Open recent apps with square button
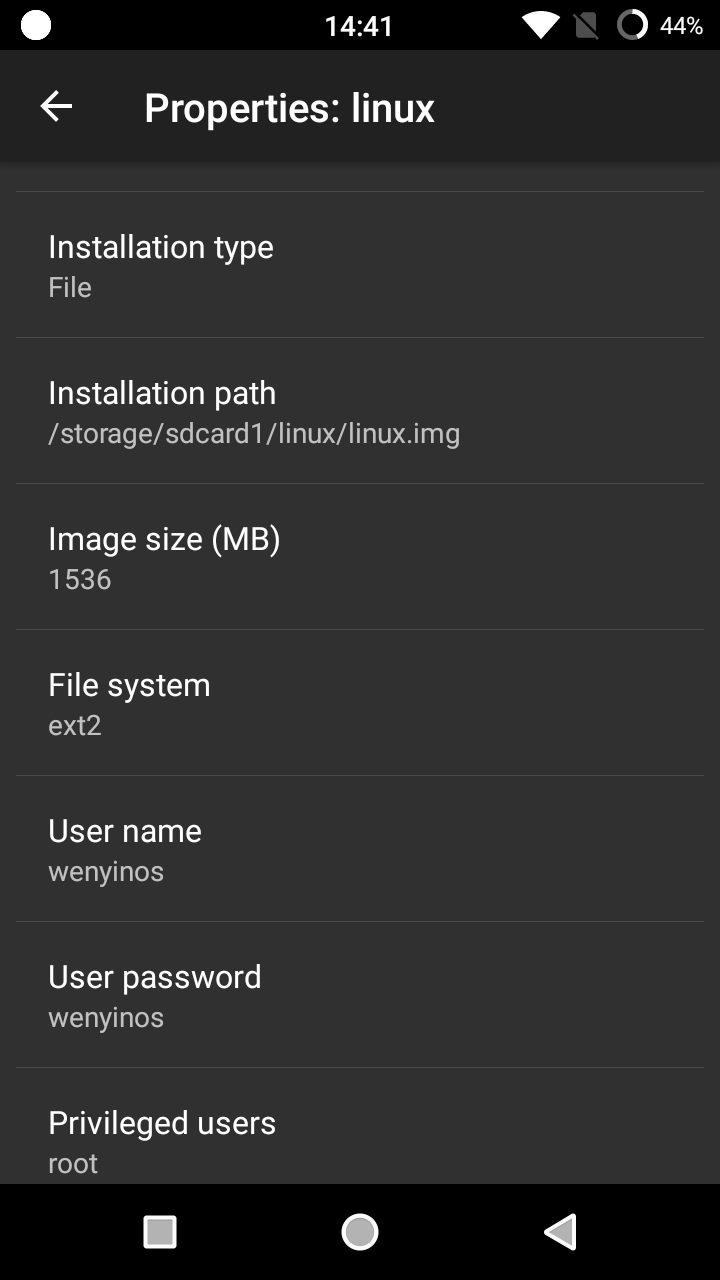This screenshot has width=720, height=1280. [x=160, y=1232]
